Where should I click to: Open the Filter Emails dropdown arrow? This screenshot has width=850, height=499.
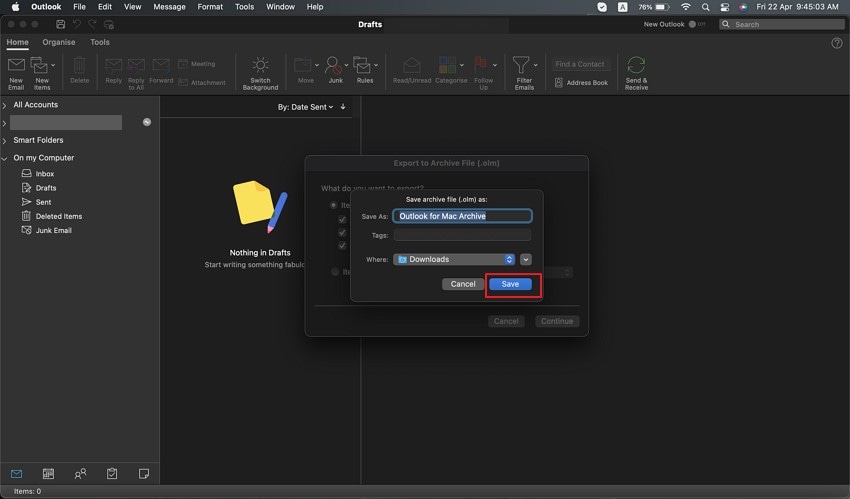pyautogui.click(x=536, y=66)
